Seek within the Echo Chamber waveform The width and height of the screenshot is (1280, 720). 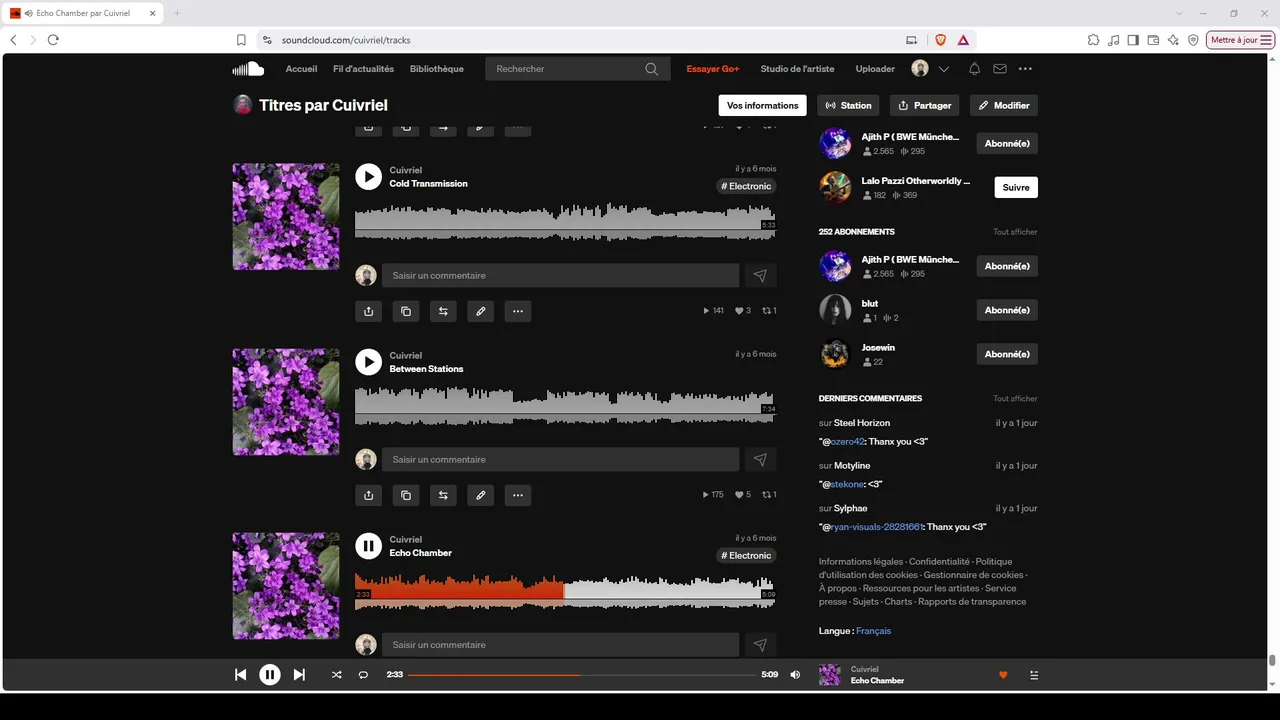[565, 591]
